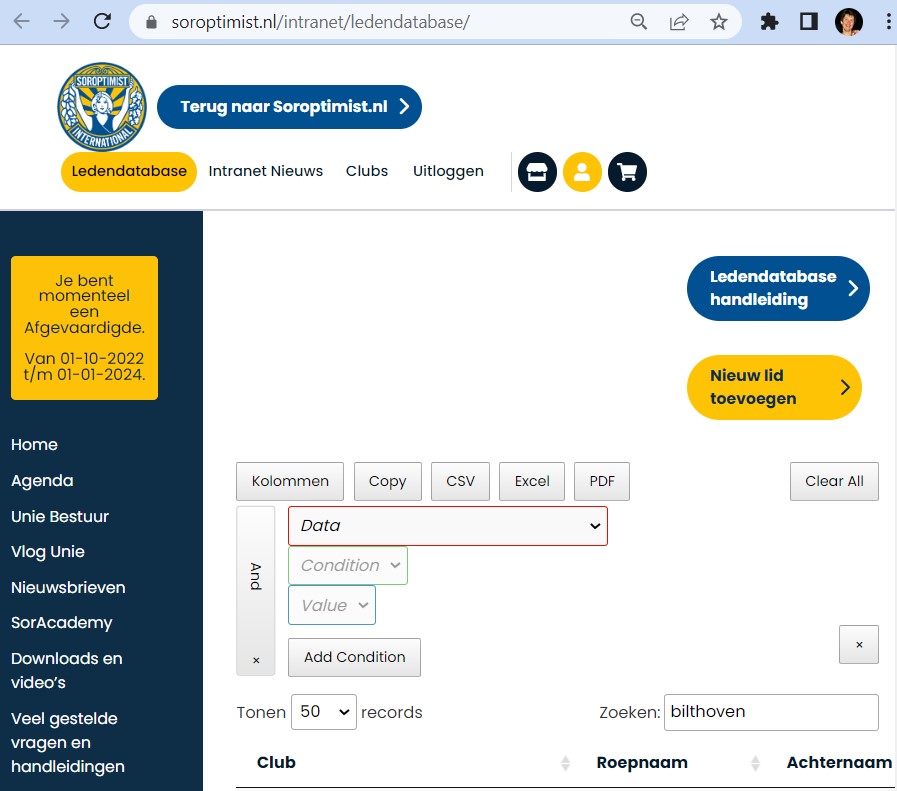
Task: Bookmark this page with star icon
Action: click(x=718, y=21)
